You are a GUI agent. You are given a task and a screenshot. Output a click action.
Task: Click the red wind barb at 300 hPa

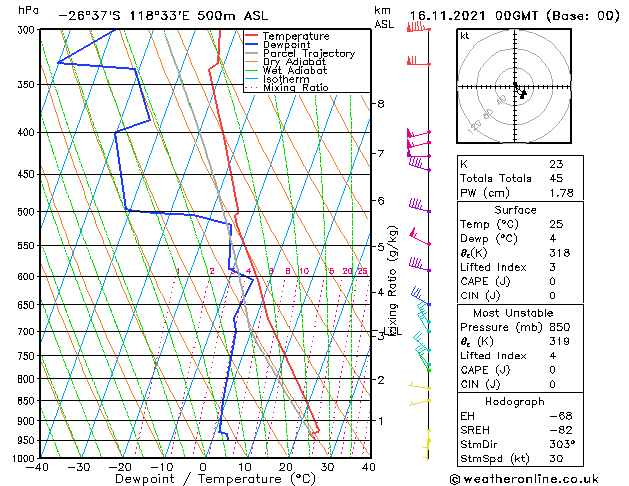coord(418,27)
